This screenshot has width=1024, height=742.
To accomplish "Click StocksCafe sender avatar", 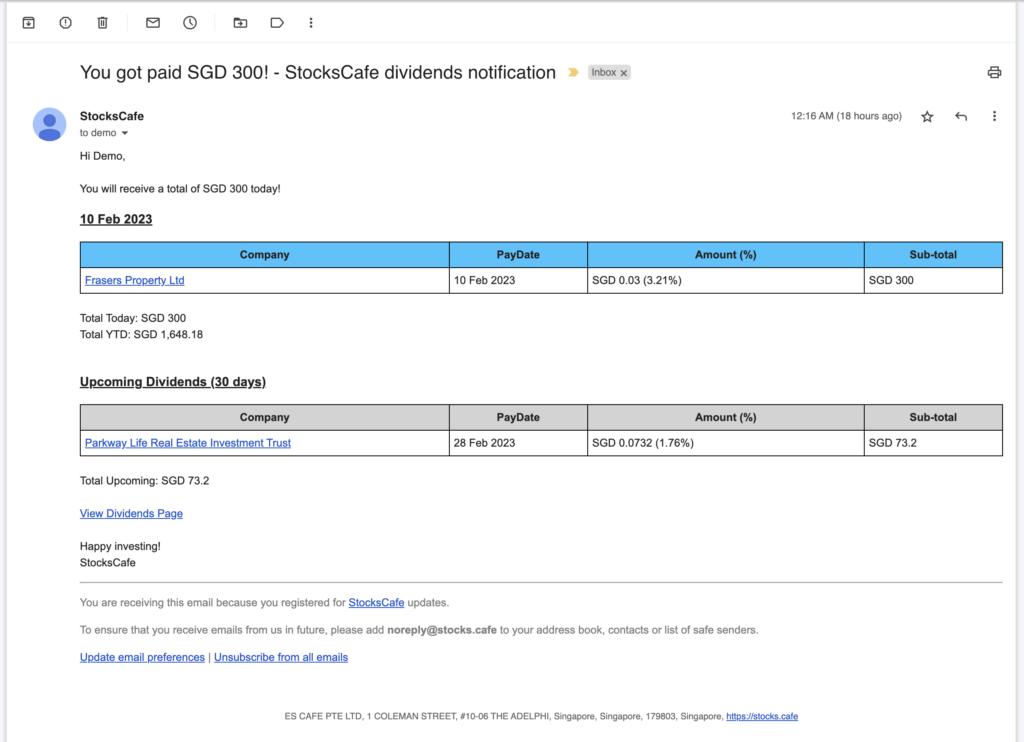I will (x=50, y=124).
